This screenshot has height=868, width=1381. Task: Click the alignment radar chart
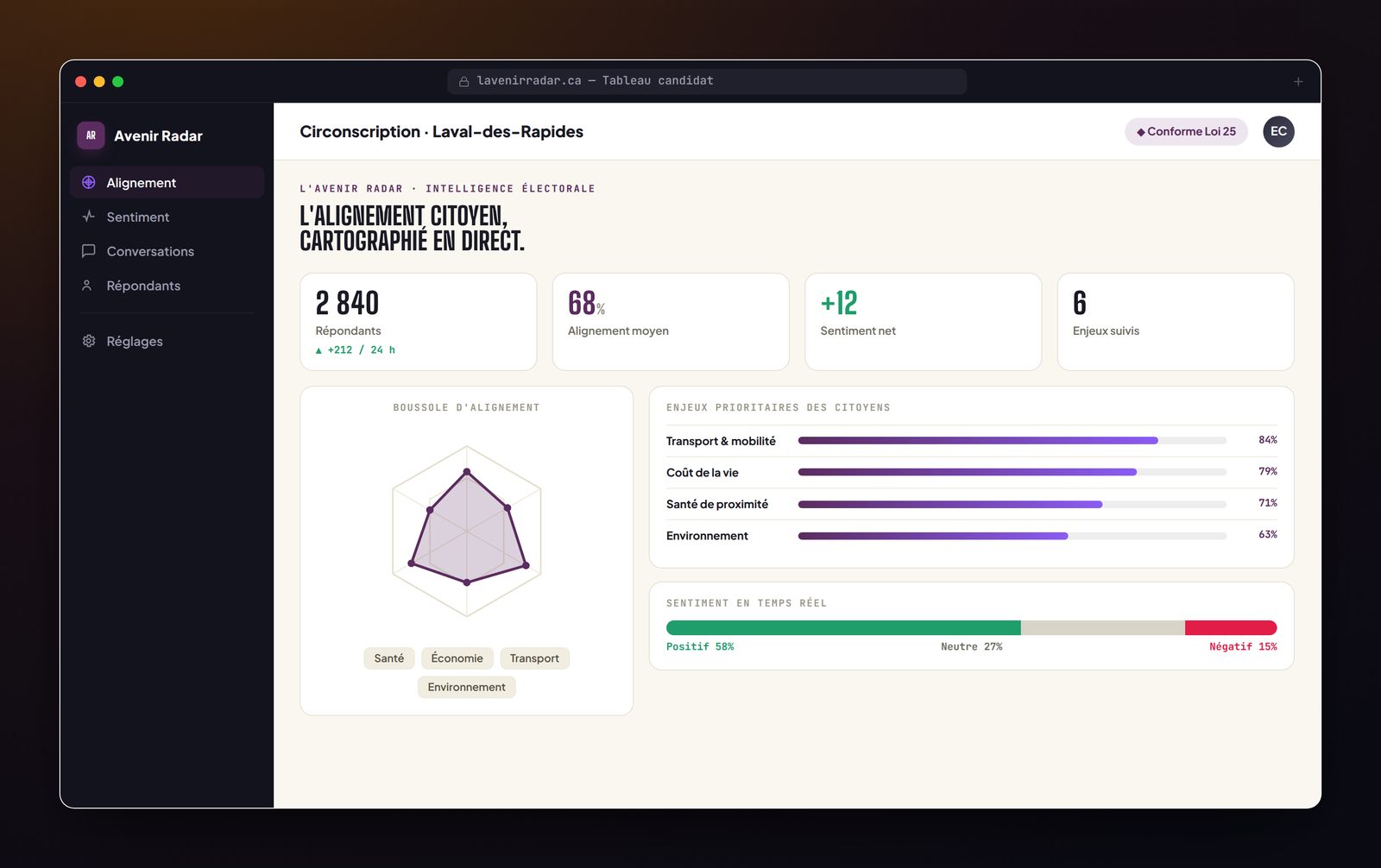[467, 531]
